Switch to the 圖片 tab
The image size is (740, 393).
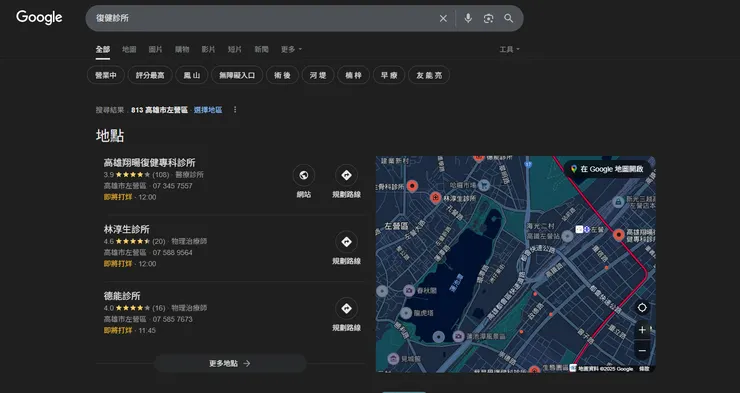point(156,49)
